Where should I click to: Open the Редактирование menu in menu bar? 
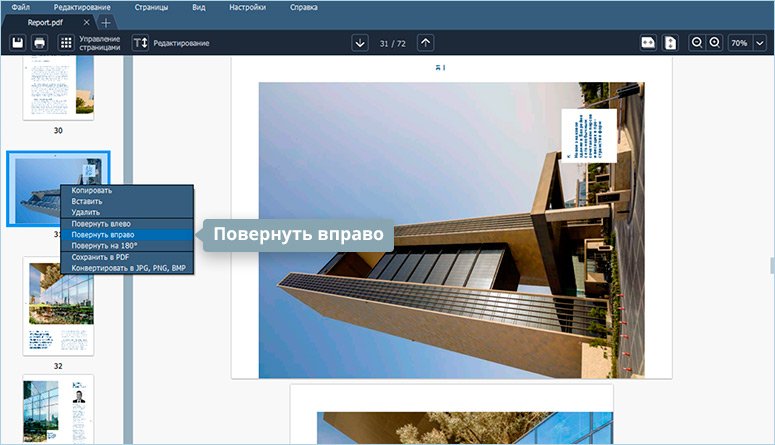click(x=82, y=7)
